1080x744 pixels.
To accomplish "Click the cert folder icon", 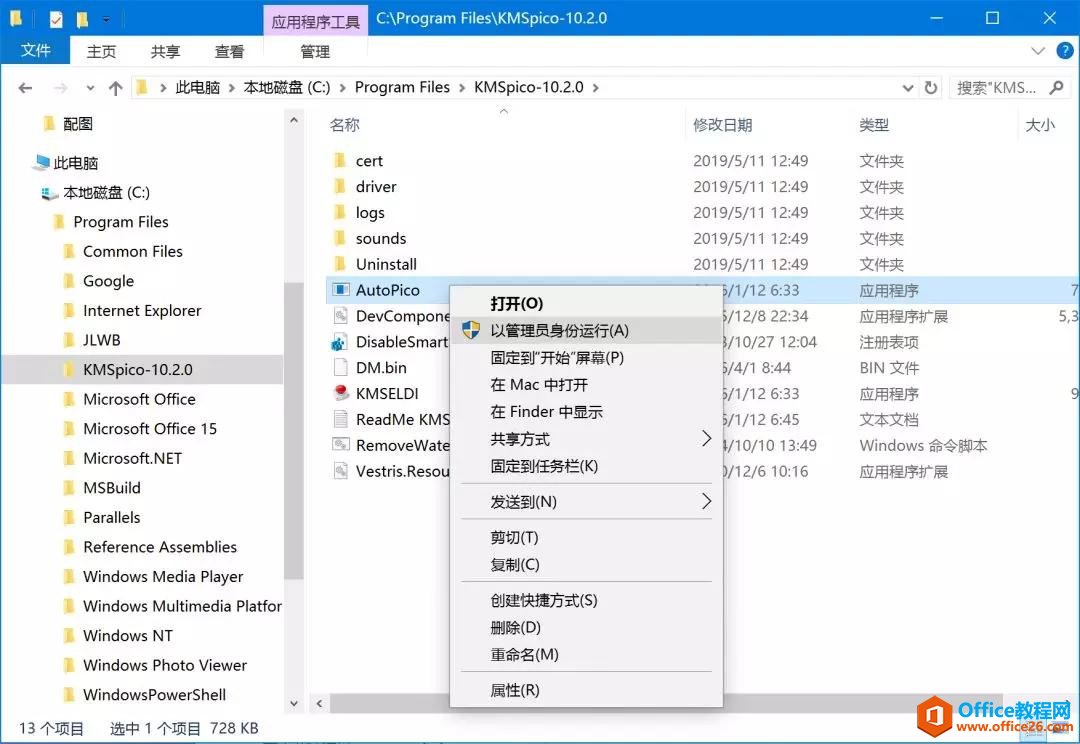I will [340, 161].
